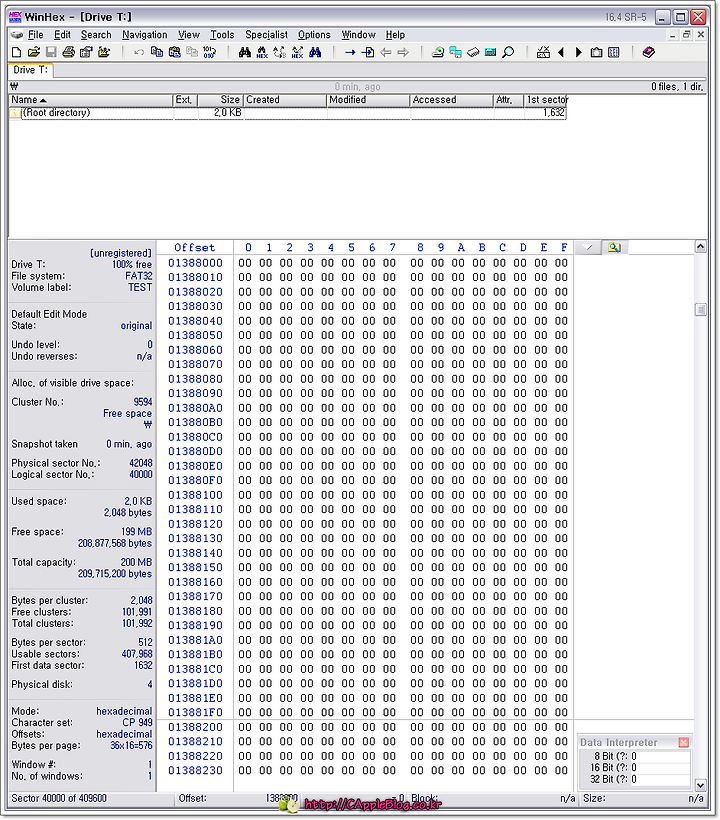Click the hex editor scroll up arrow
The image size is (720, 820).
(x=701, y=247)
